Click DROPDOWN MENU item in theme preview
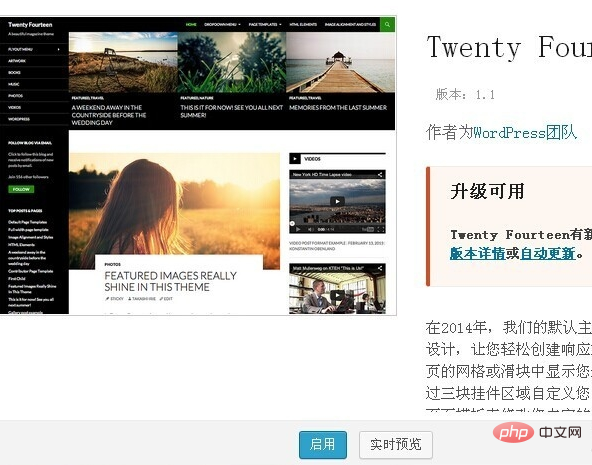The image size is (592, 465). coord(222,25)
